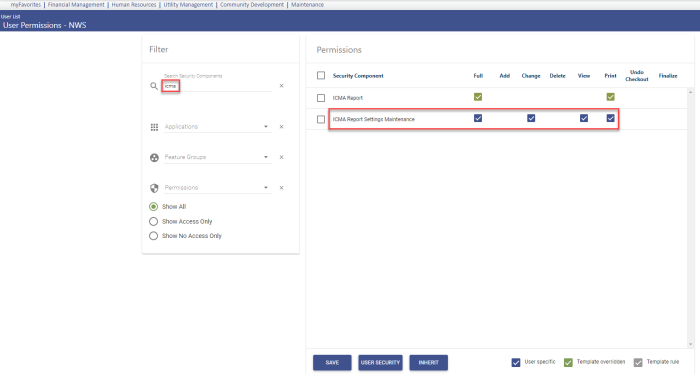700x374 pixels.
Task: Clear the security component search text
Action: click(281, 86)
